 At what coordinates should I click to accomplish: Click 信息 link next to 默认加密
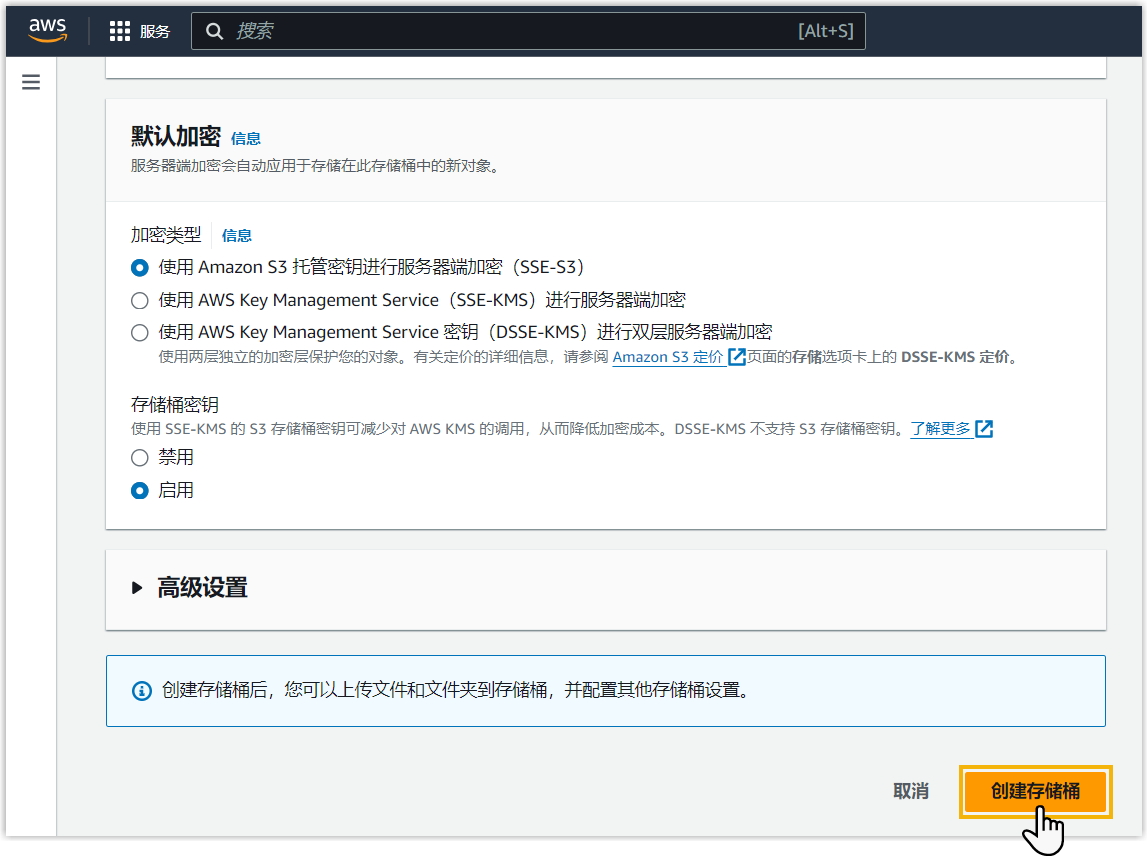coord(245,139)
